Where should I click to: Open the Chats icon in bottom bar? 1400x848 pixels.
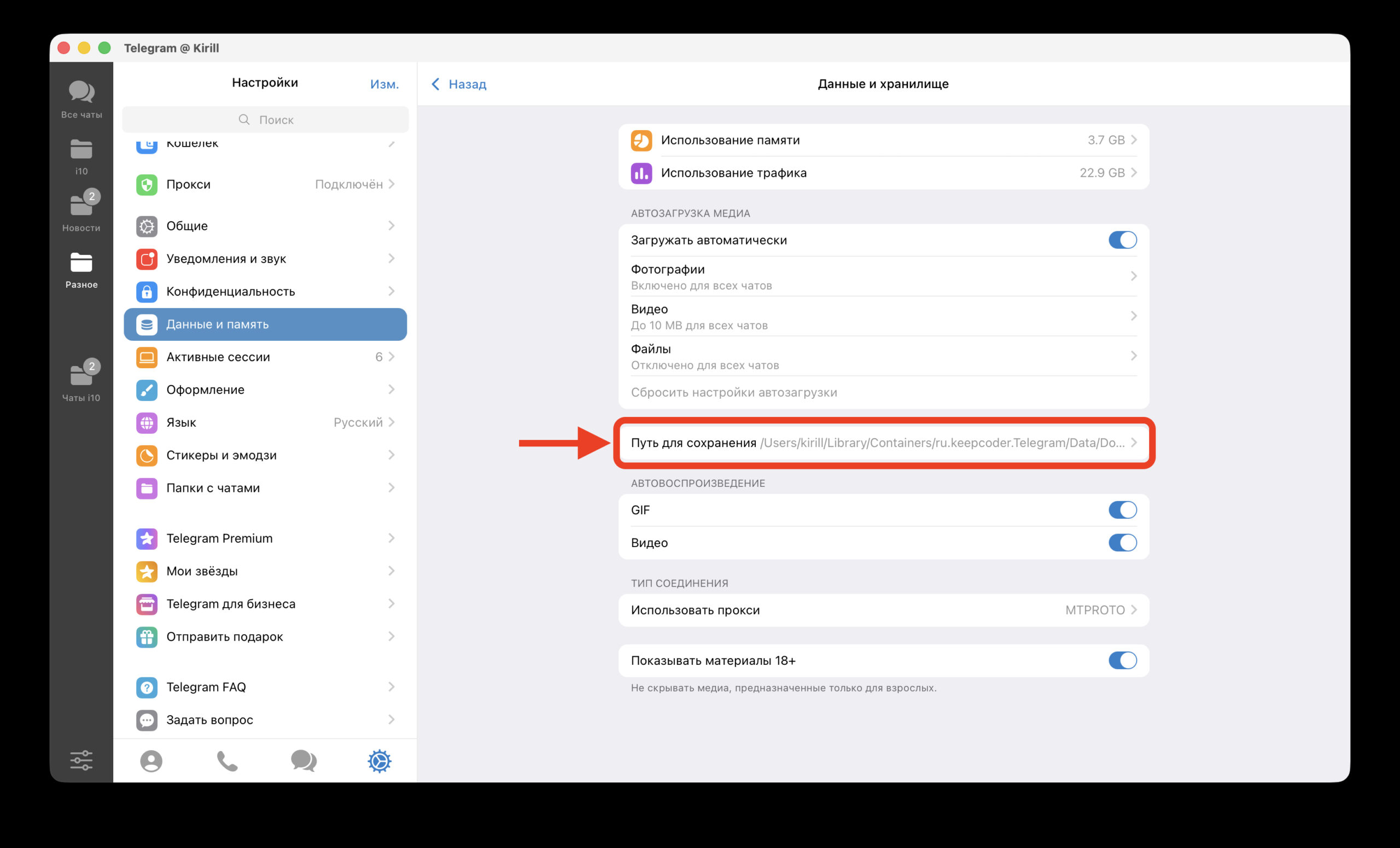(x=304, y=760)
